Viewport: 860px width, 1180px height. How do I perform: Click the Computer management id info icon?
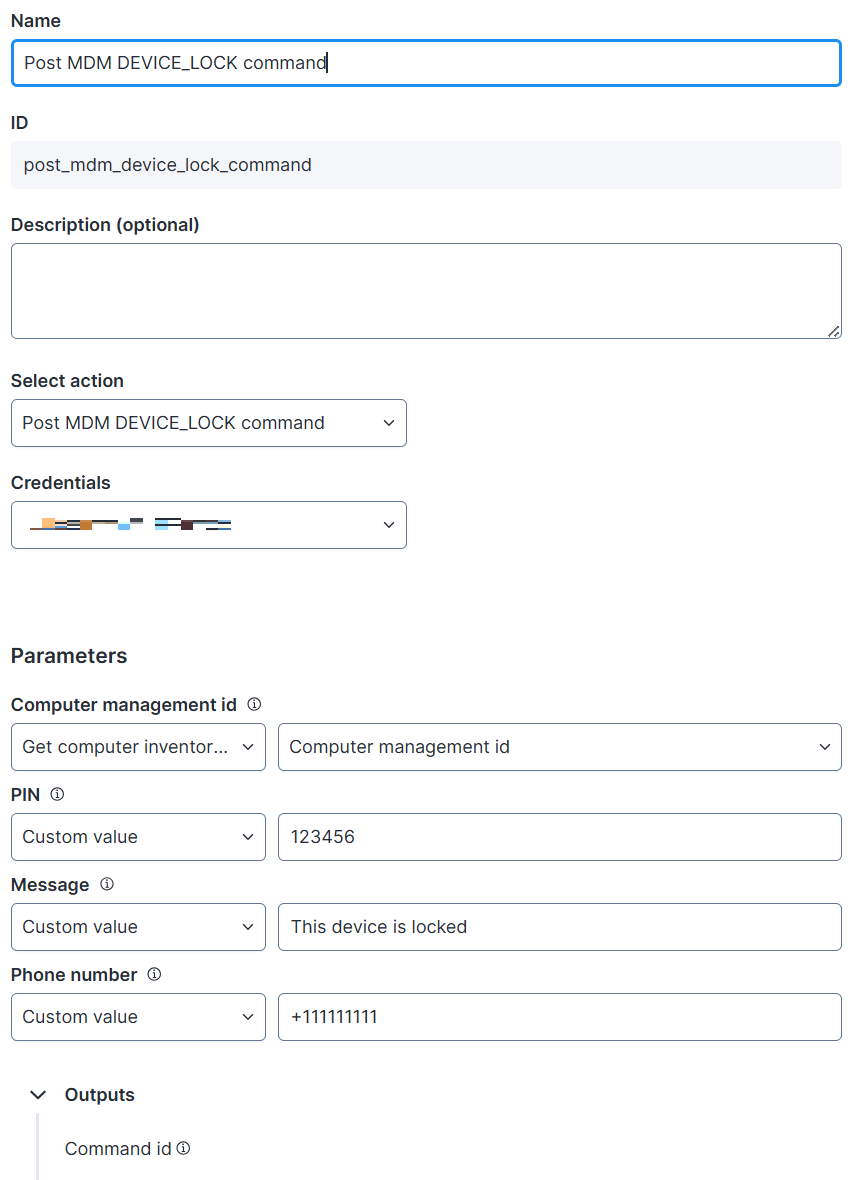(254, 705)
